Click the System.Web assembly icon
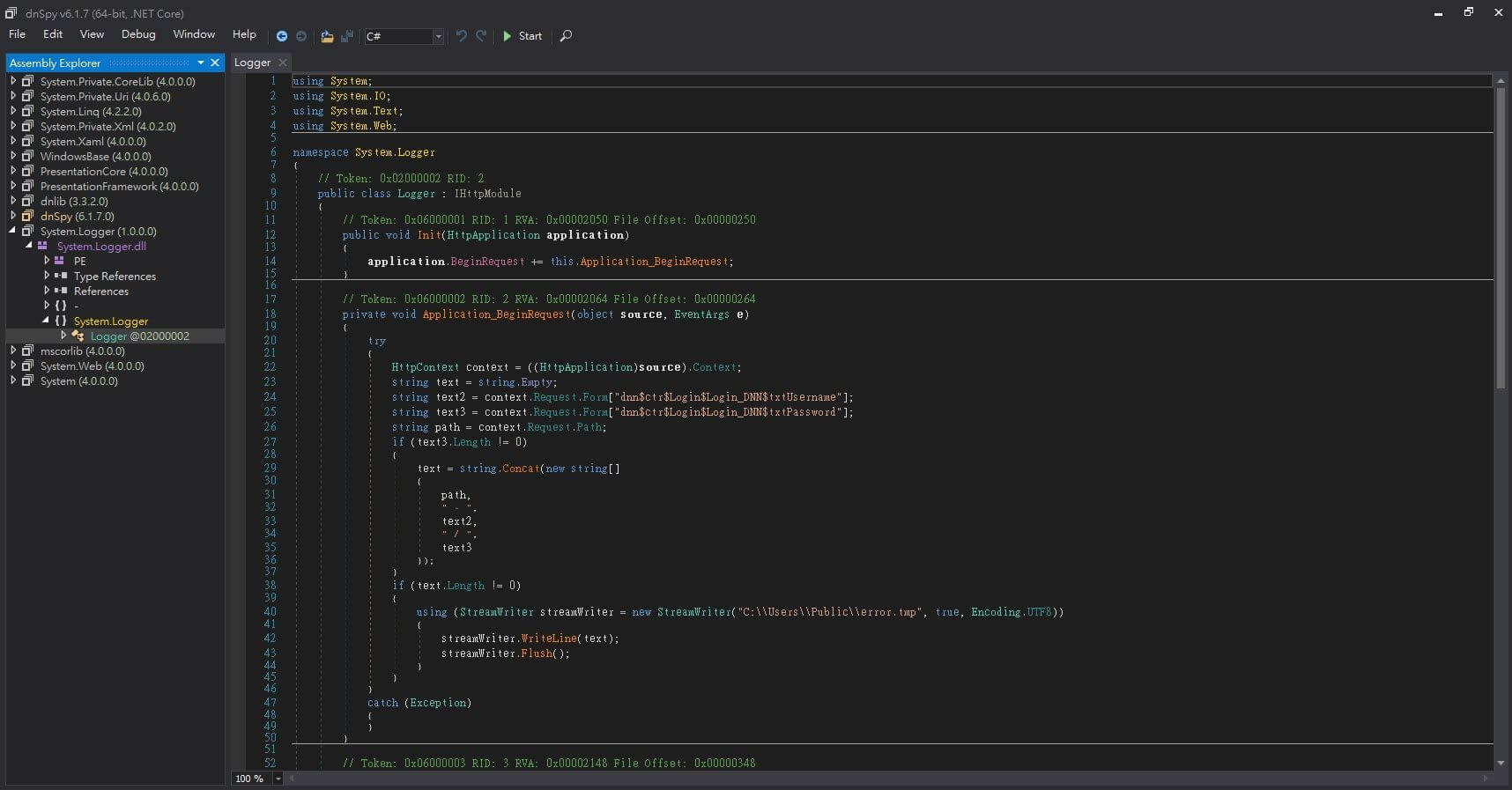The width and height of the screenshot is (1512, 790). (27, 365)
